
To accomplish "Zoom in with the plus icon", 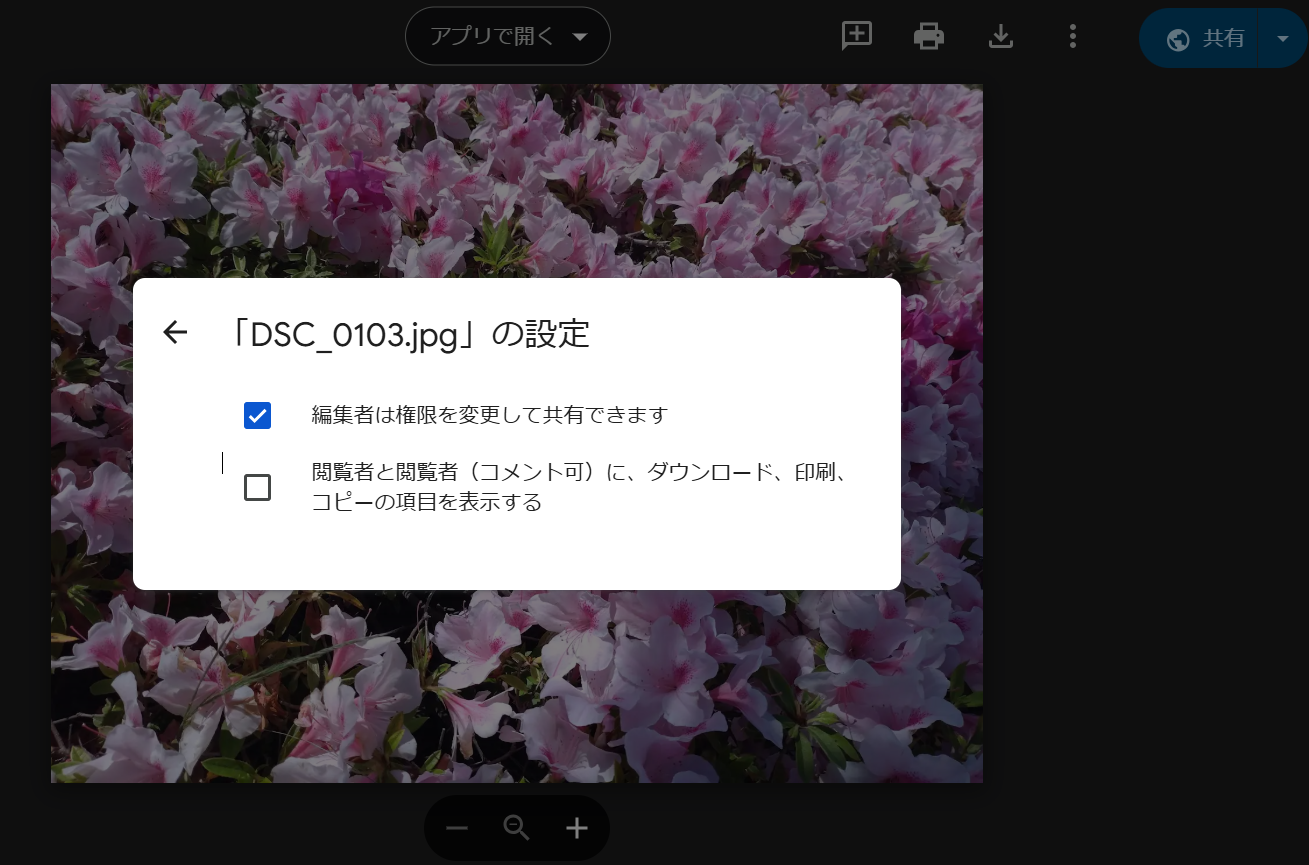I will point(577,828).
